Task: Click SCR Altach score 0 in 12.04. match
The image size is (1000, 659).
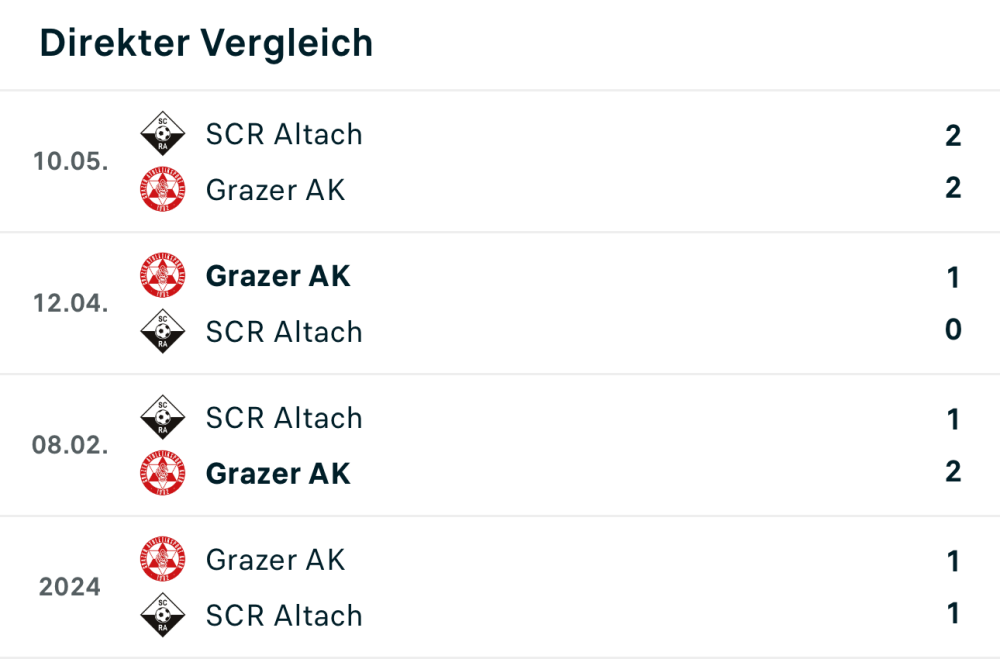Action: point(952,329)
